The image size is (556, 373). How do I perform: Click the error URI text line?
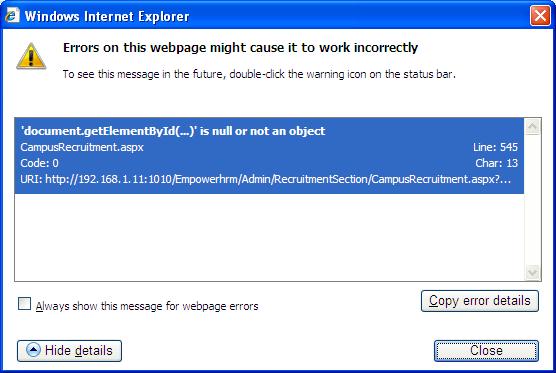pos(266,179)
